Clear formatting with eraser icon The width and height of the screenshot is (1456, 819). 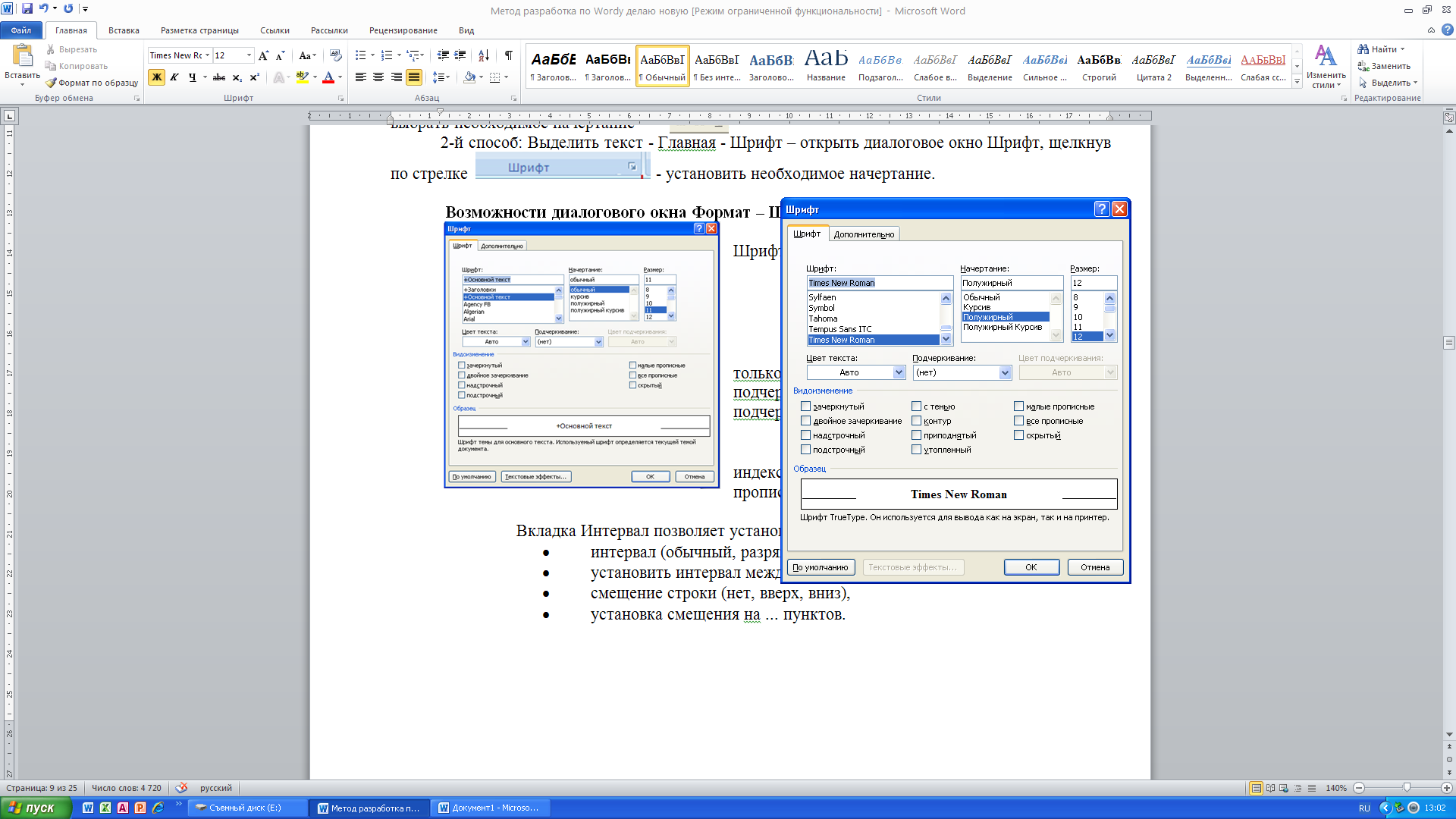[x=336, y=55]
